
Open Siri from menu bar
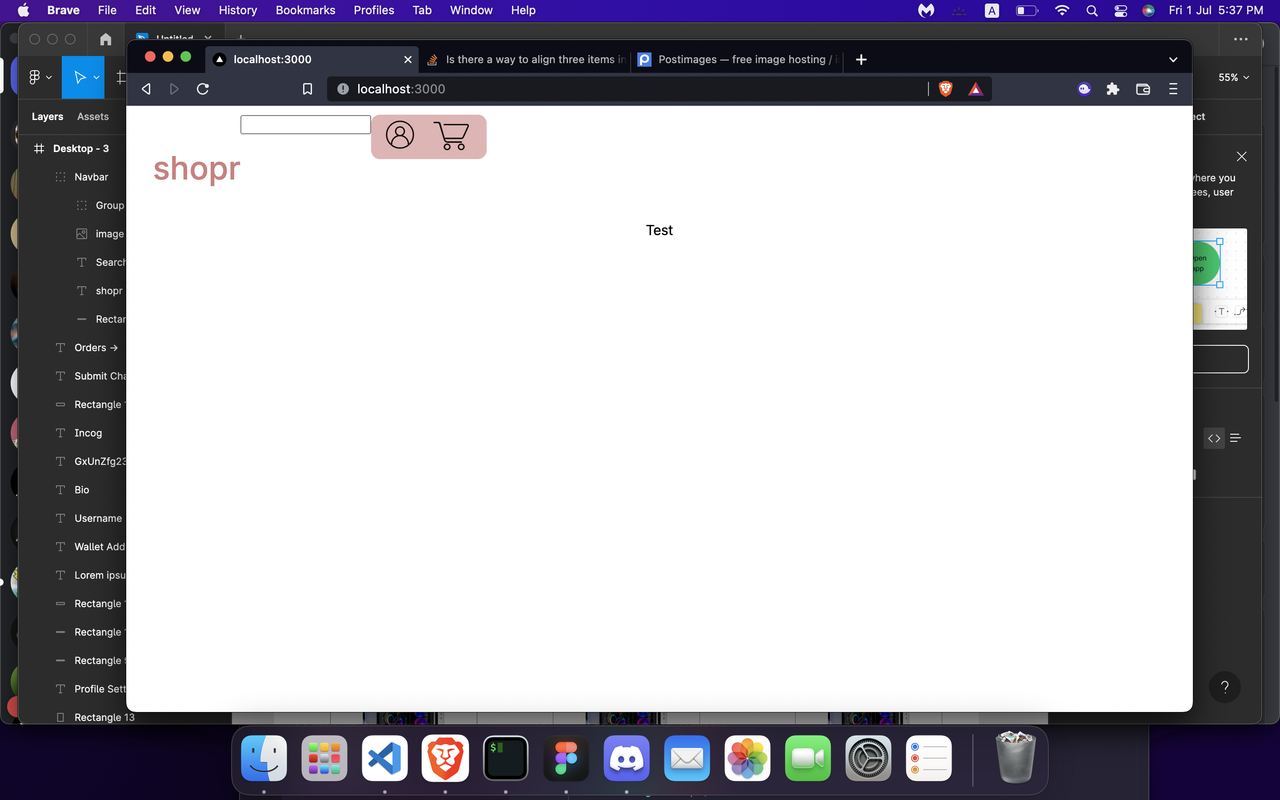(x=1148, y=10)
